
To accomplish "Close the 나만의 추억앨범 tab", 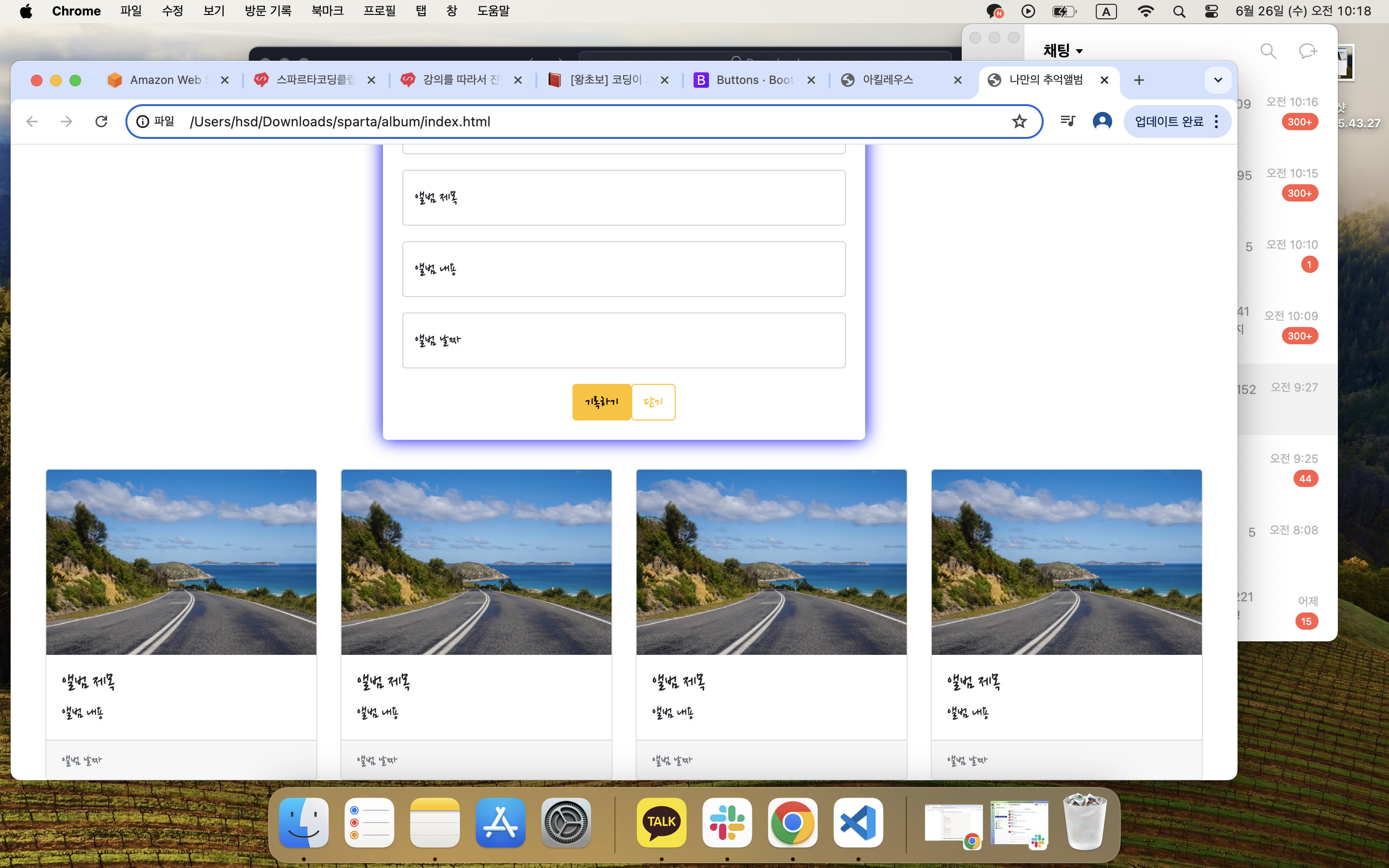I will [x=1104, y=81].
